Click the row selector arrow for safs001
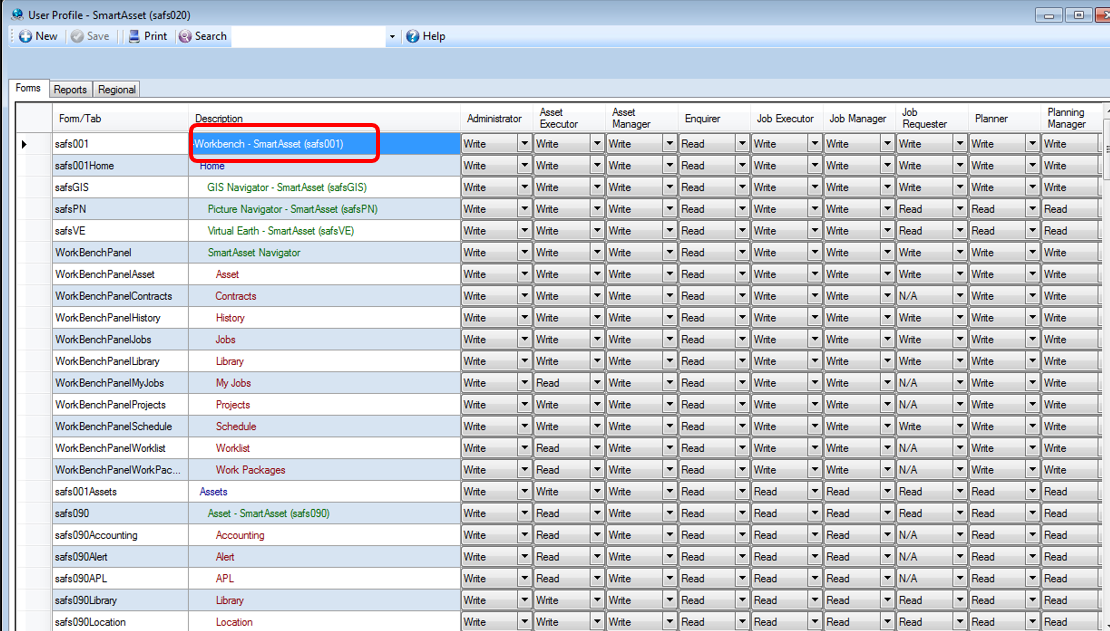1110x631 pixels. pos(25,144)
